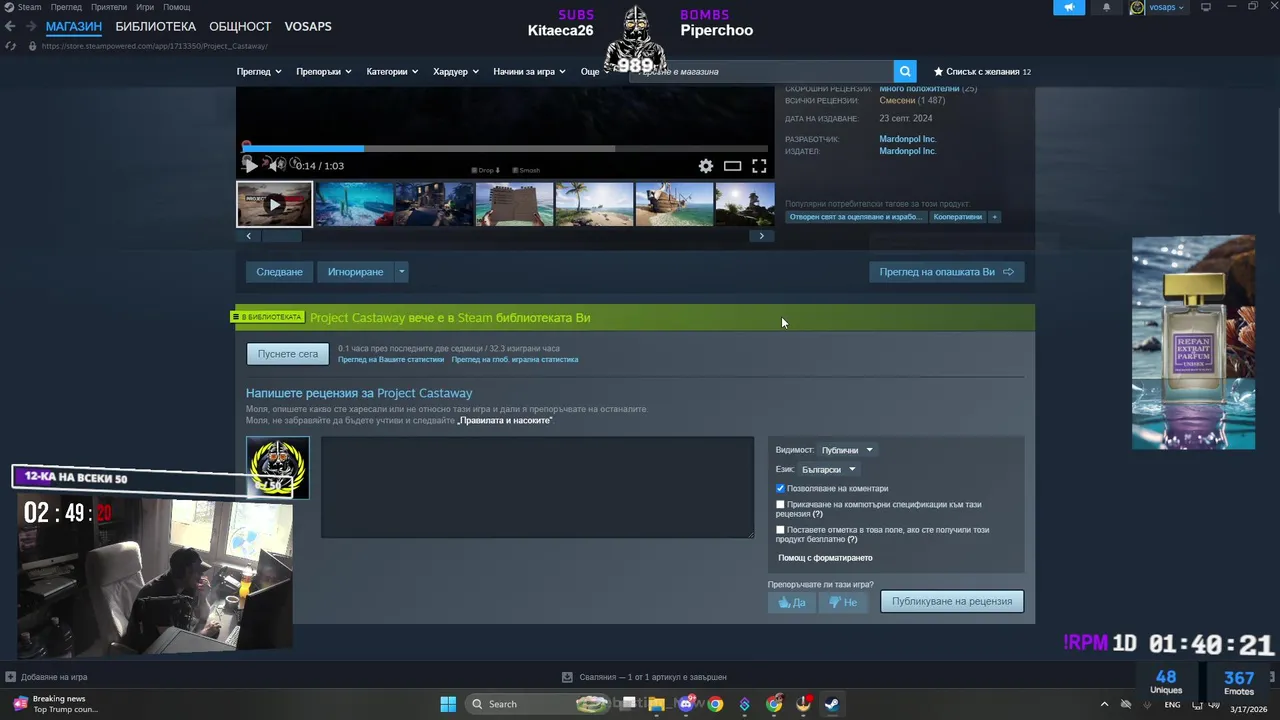
Task: Open the Steam announcements megaphone icon
Action: [1069, 7]
